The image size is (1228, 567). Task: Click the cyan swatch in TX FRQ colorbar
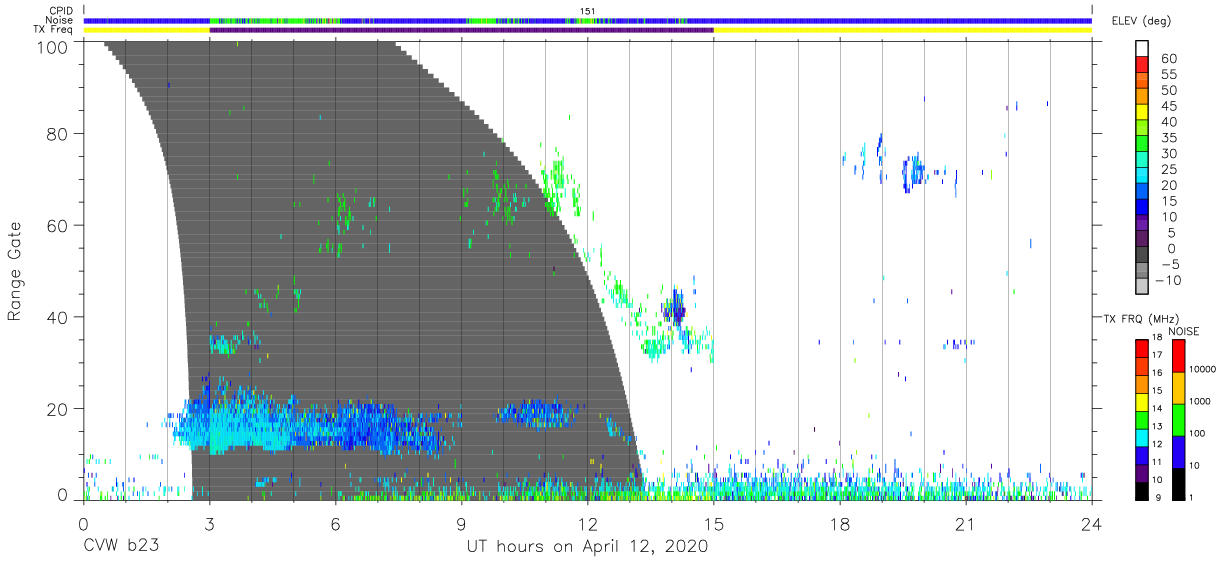pos(1142,437)
